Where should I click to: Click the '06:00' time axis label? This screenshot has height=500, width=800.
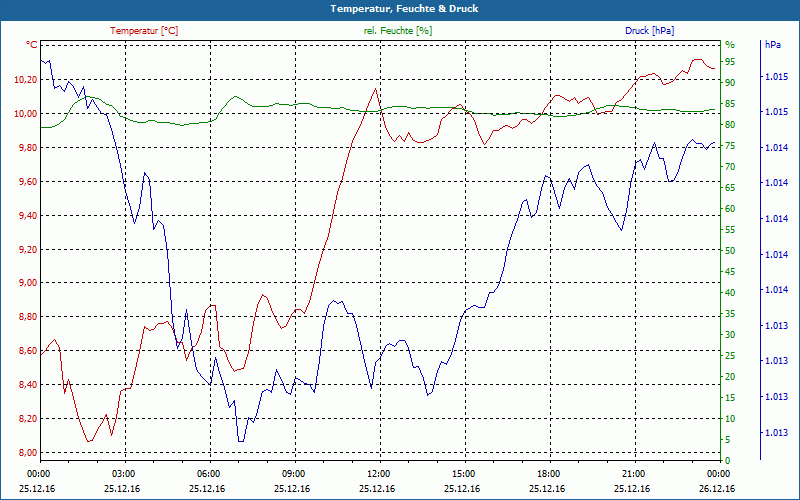point(208,473)
